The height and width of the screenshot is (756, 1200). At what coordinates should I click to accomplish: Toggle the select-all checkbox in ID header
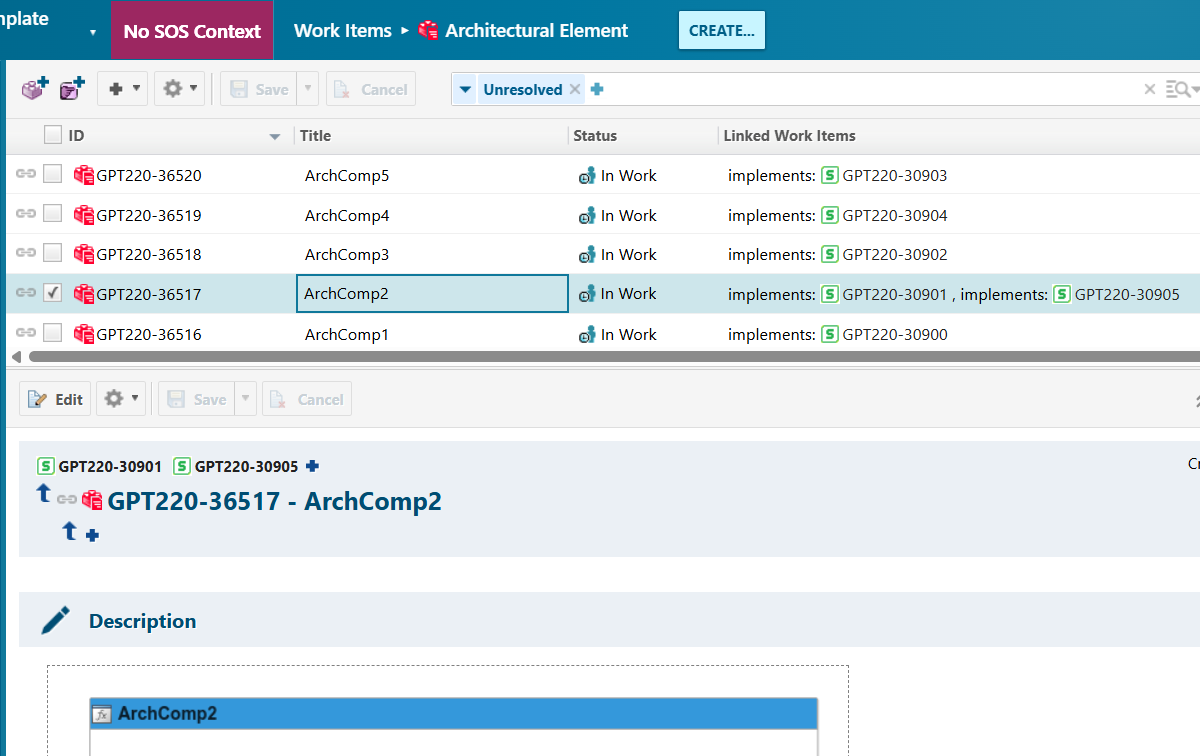tap(53, 135)
